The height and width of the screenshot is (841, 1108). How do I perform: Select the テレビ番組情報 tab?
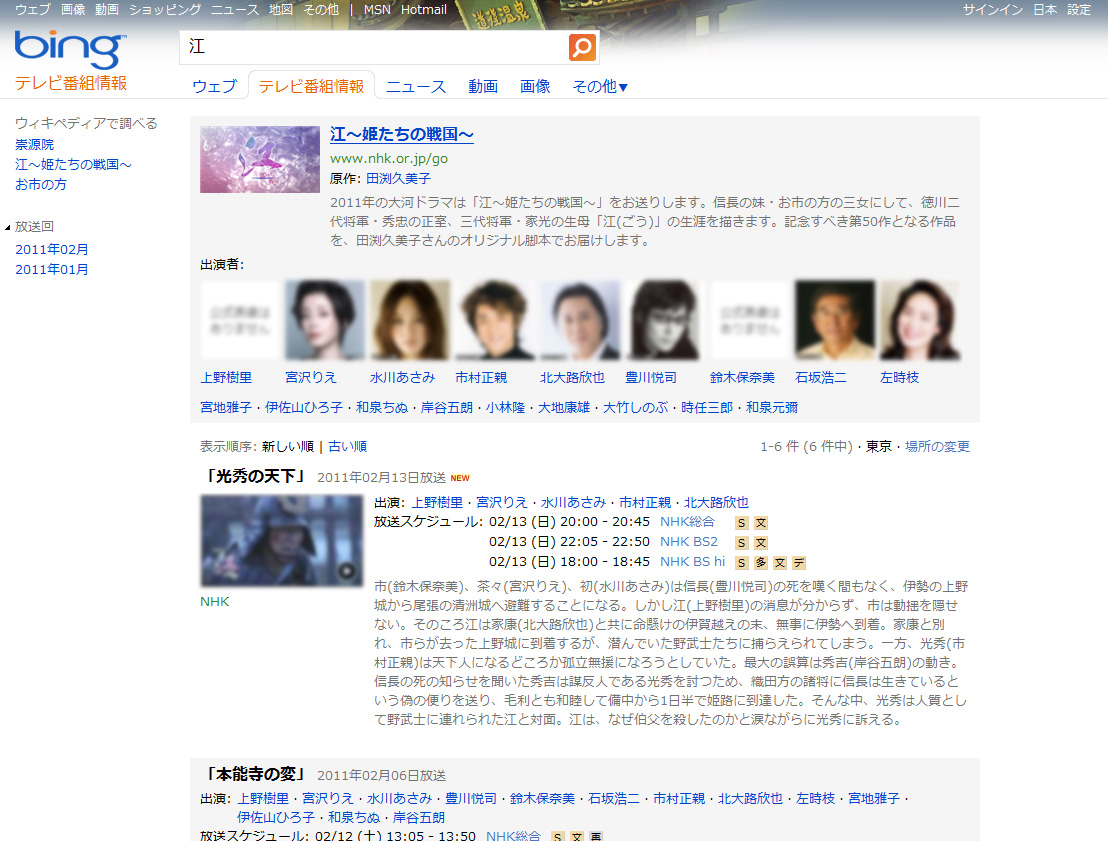coord(311,86)
